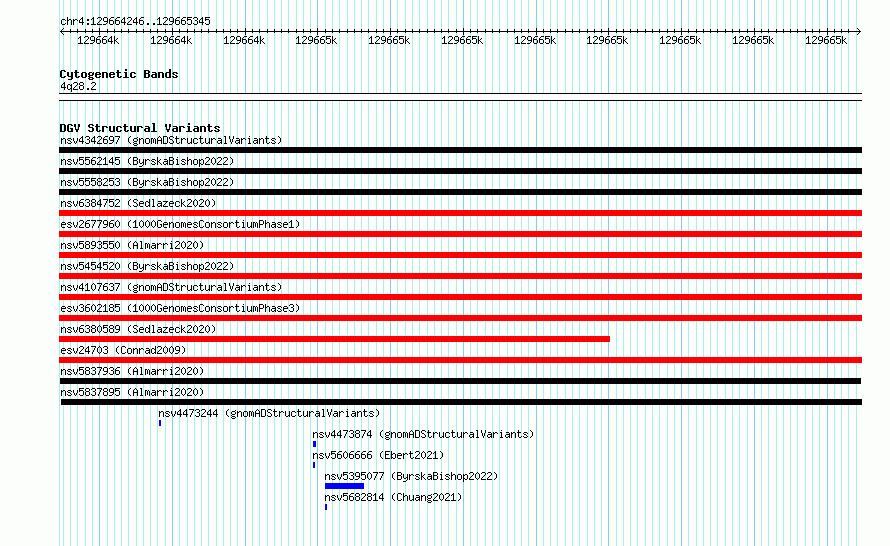Open variant label nsv6384752 (Sedlazeck2020)
Screen dimensions: 890x546
click(138, 203)
